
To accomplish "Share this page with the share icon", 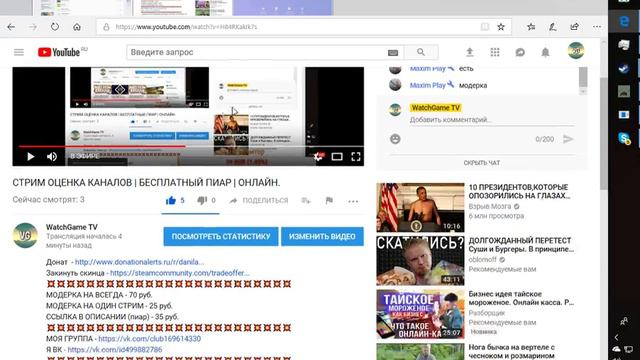I will click(x=574, y=27).
